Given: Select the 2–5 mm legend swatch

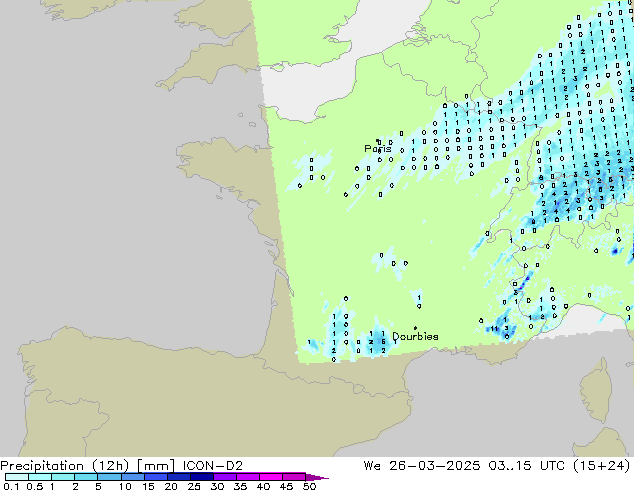Looking at the screenshot, I should click(86, 477).
